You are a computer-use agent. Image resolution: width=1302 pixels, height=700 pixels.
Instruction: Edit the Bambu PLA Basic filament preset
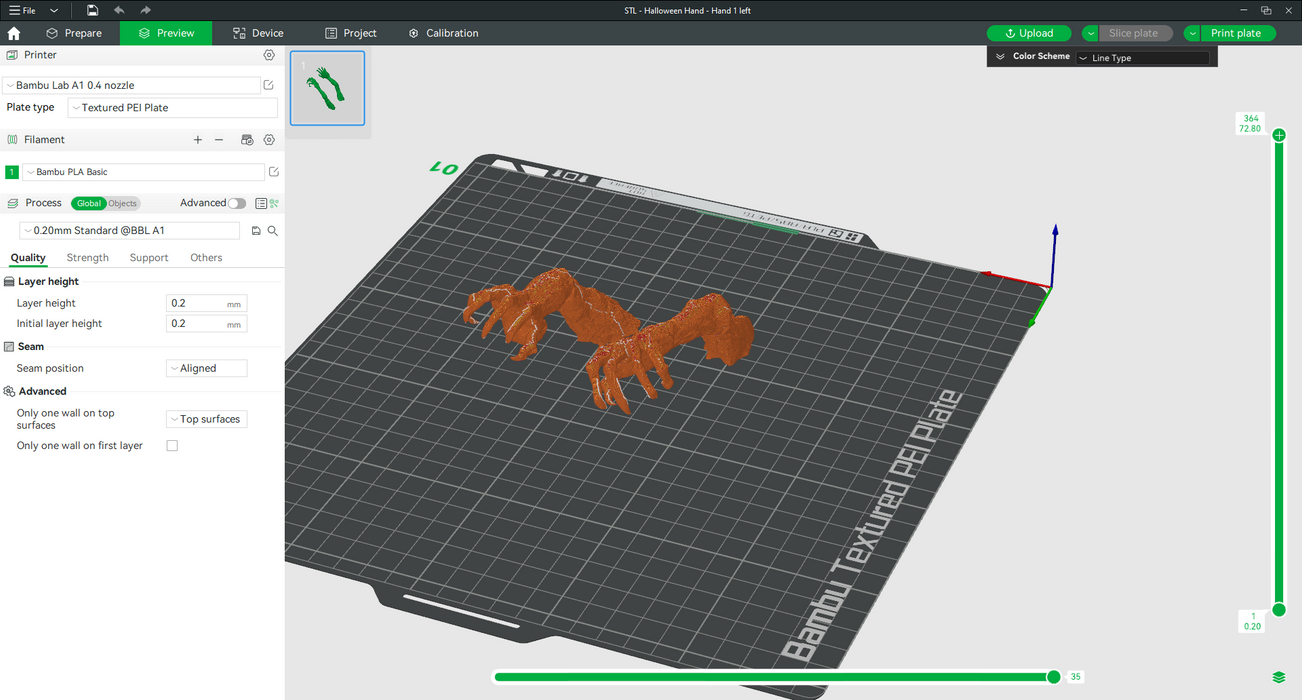coord(274,172)
